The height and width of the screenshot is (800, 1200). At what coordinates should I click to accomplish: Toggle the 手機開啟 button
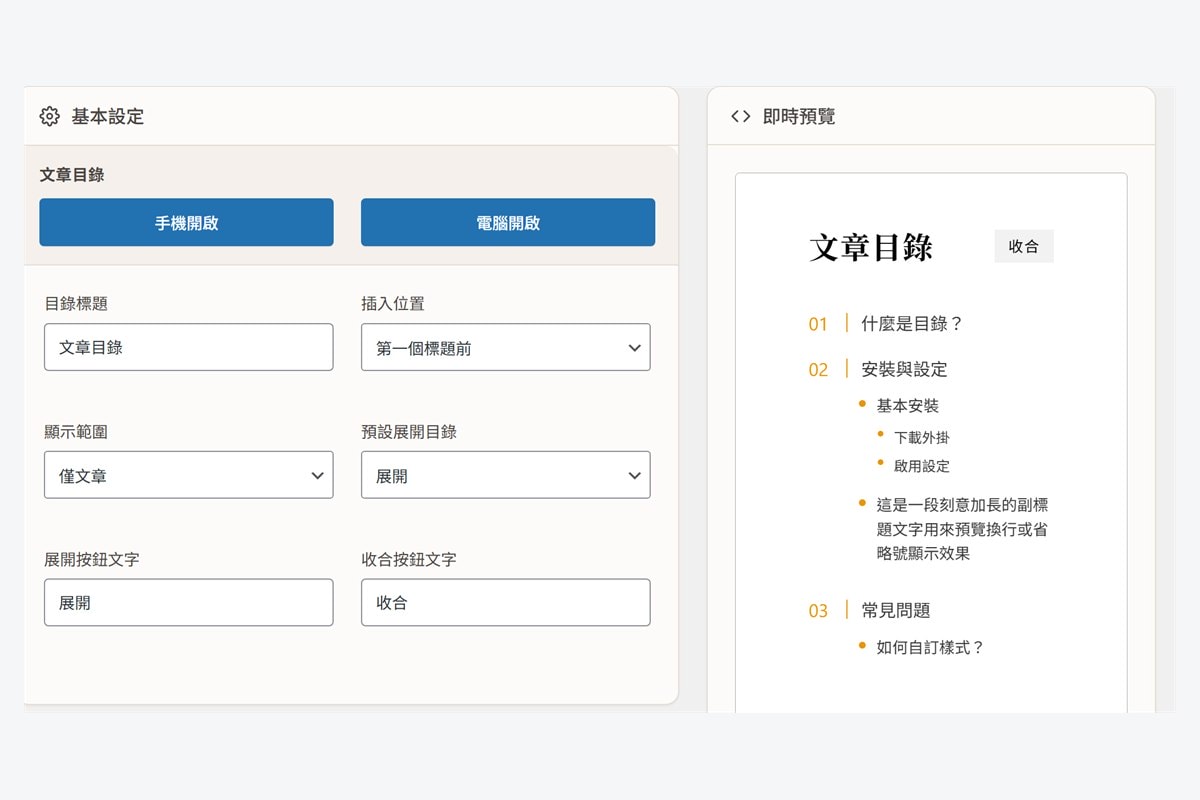[x=187, y=222]
